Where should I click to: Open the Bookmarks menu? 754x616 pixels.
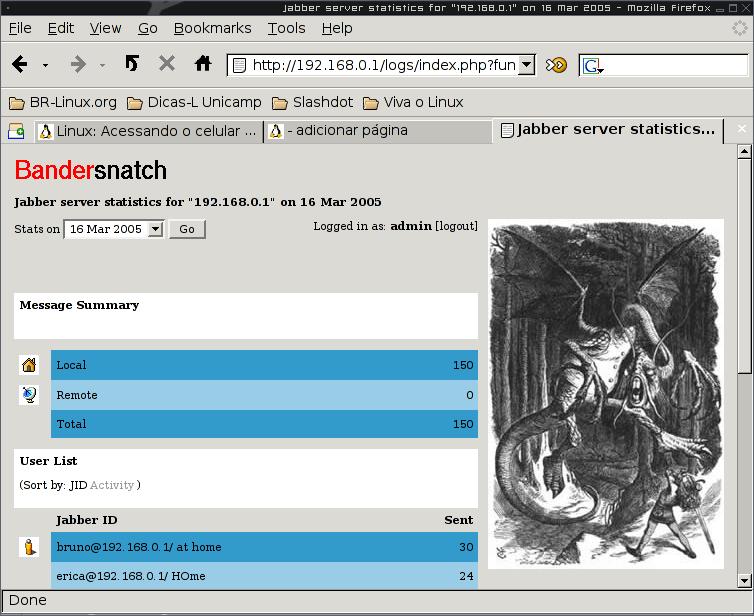point(213,28)
